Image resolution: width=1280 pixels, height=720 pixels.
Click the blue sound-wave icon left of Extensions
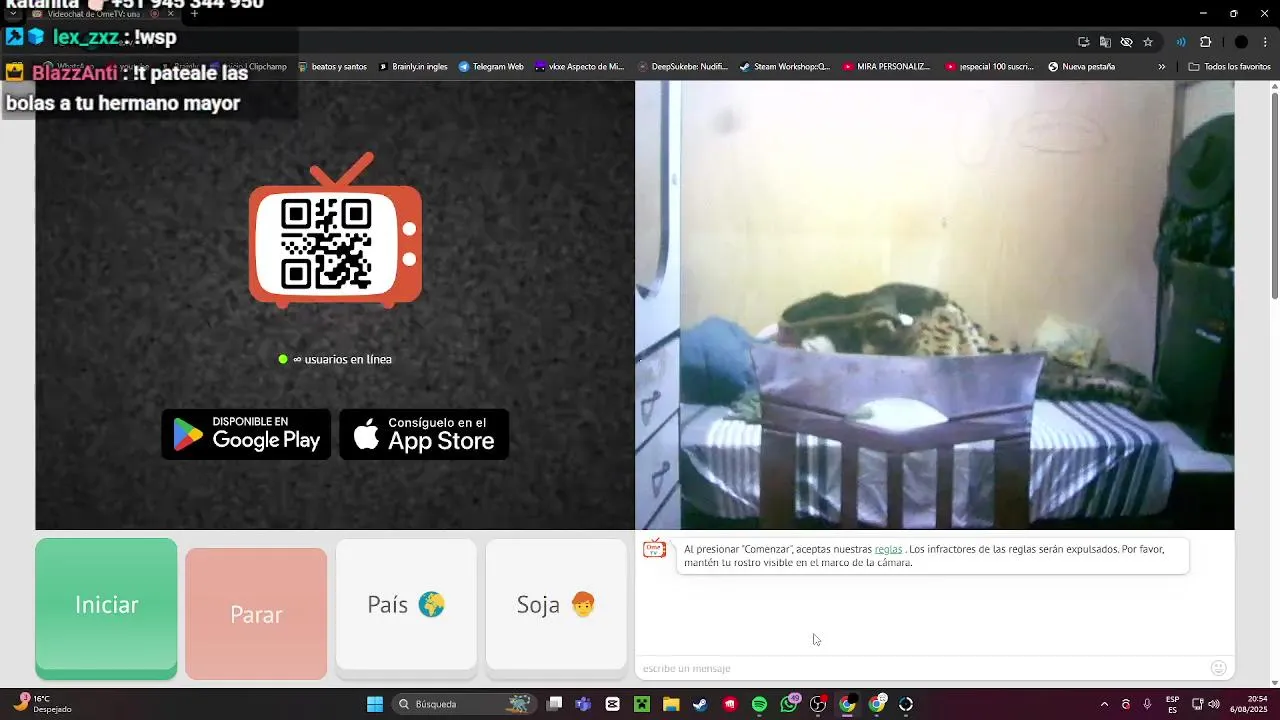1181,42
